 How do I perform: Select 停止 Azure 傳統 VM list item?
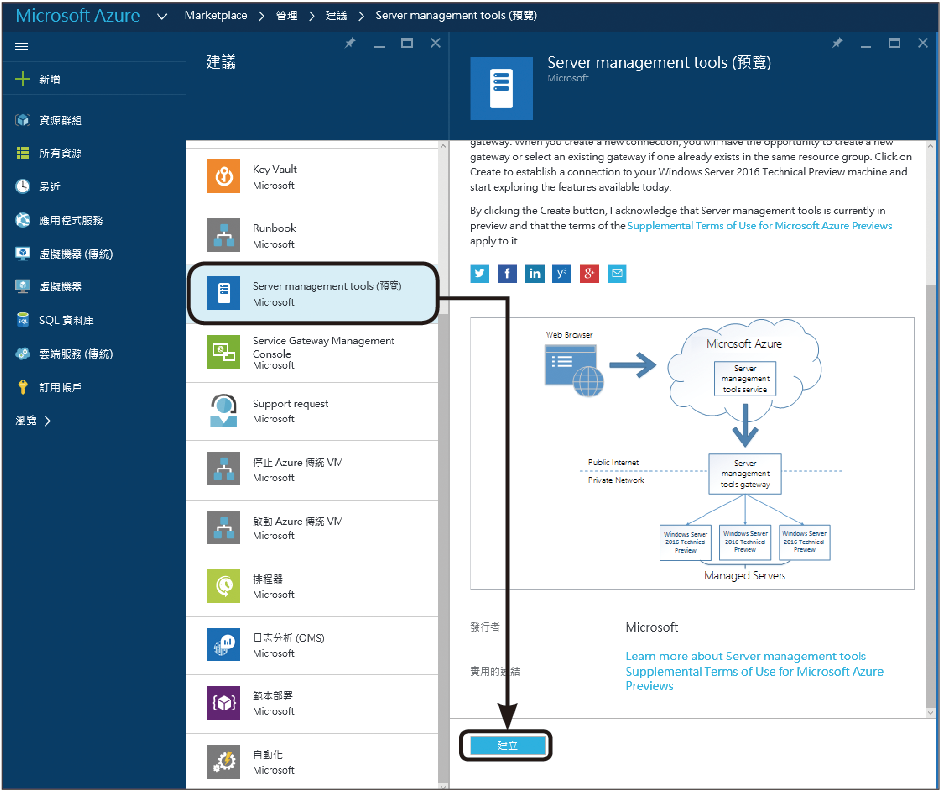click(312, 470)
